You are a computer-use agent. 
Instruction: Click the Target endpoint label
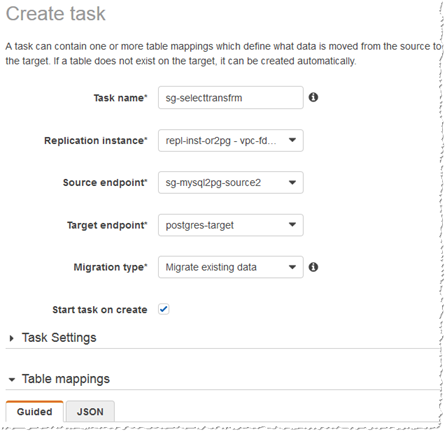pyautogui.click(x=107, y=225)
